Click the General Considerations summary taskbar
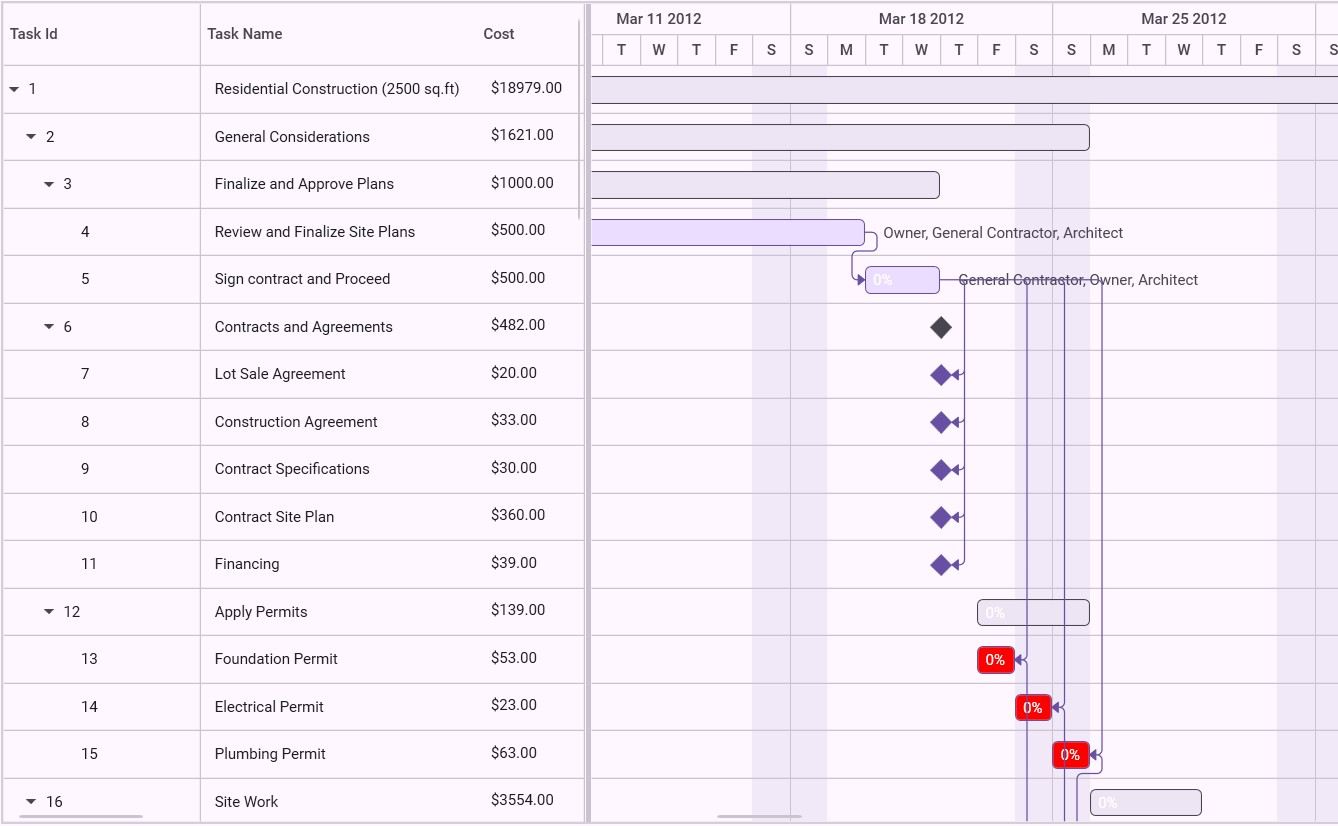The height and width of the screenshot is (826, 1338). pos(840,137)
